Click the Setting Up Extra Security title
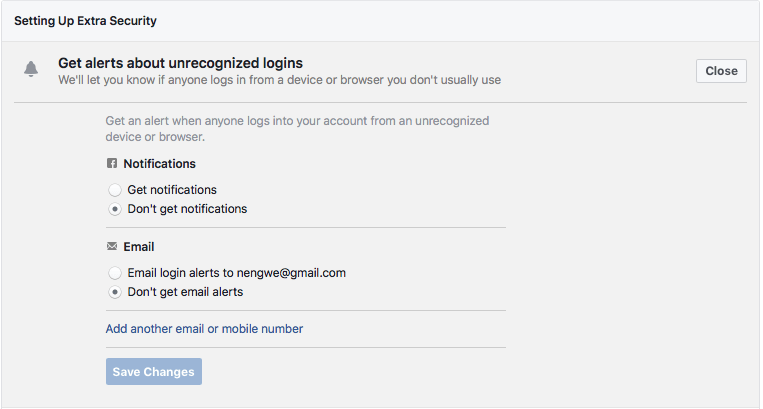This screenshot has width=763, height=409. 86,21
